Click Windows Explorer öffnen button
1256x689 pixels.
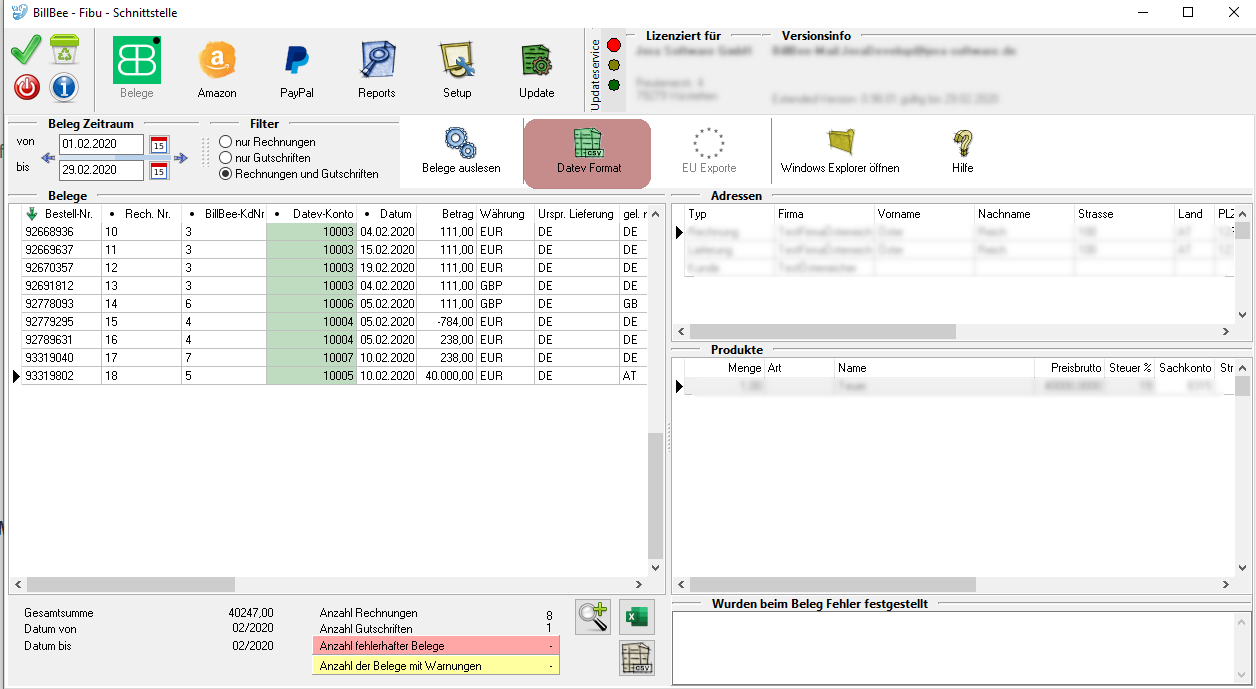[x=840, y=152]
